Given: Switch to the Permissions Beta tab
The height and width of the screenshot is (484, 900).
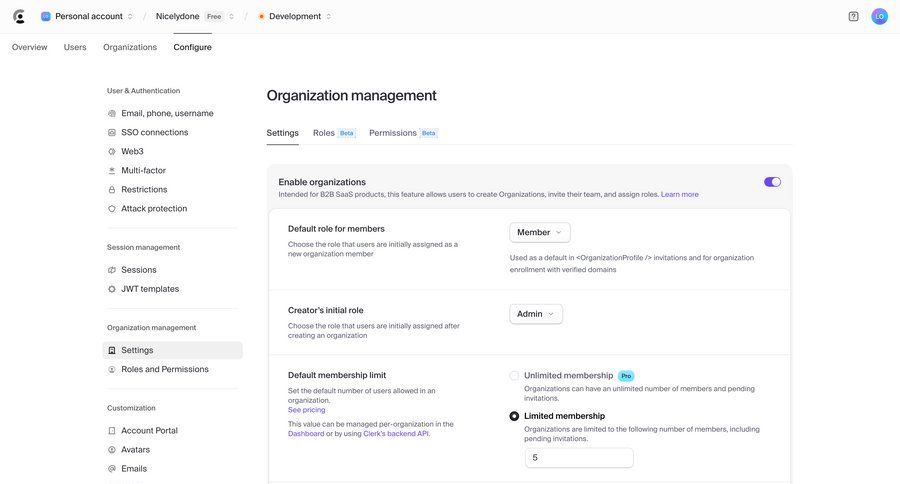Looking at the screenshot, I should click(403, 133).
